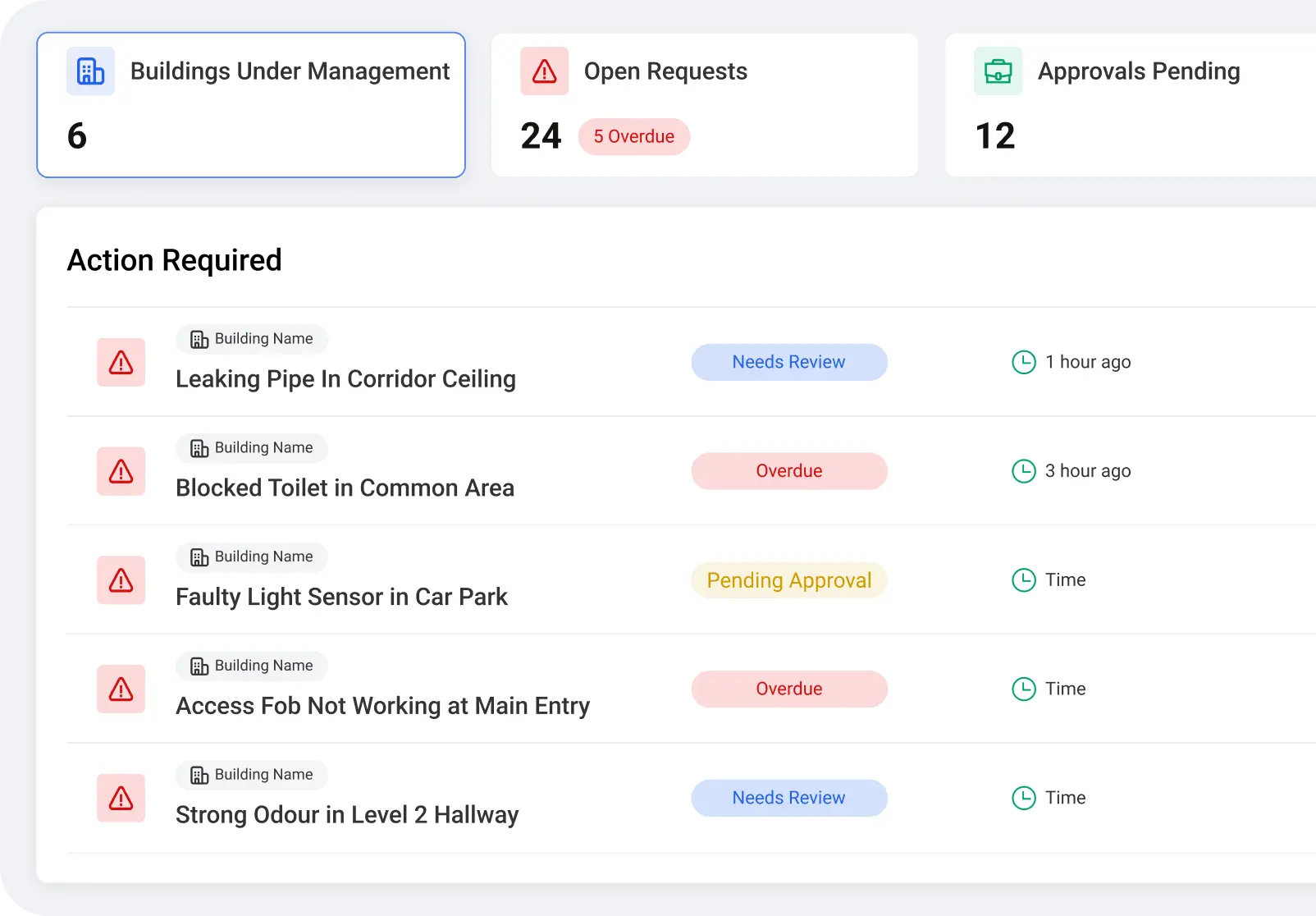Open Strong Odour in Level 2 Hallway
Viewport: 1316px width, 916px height.
347,815
